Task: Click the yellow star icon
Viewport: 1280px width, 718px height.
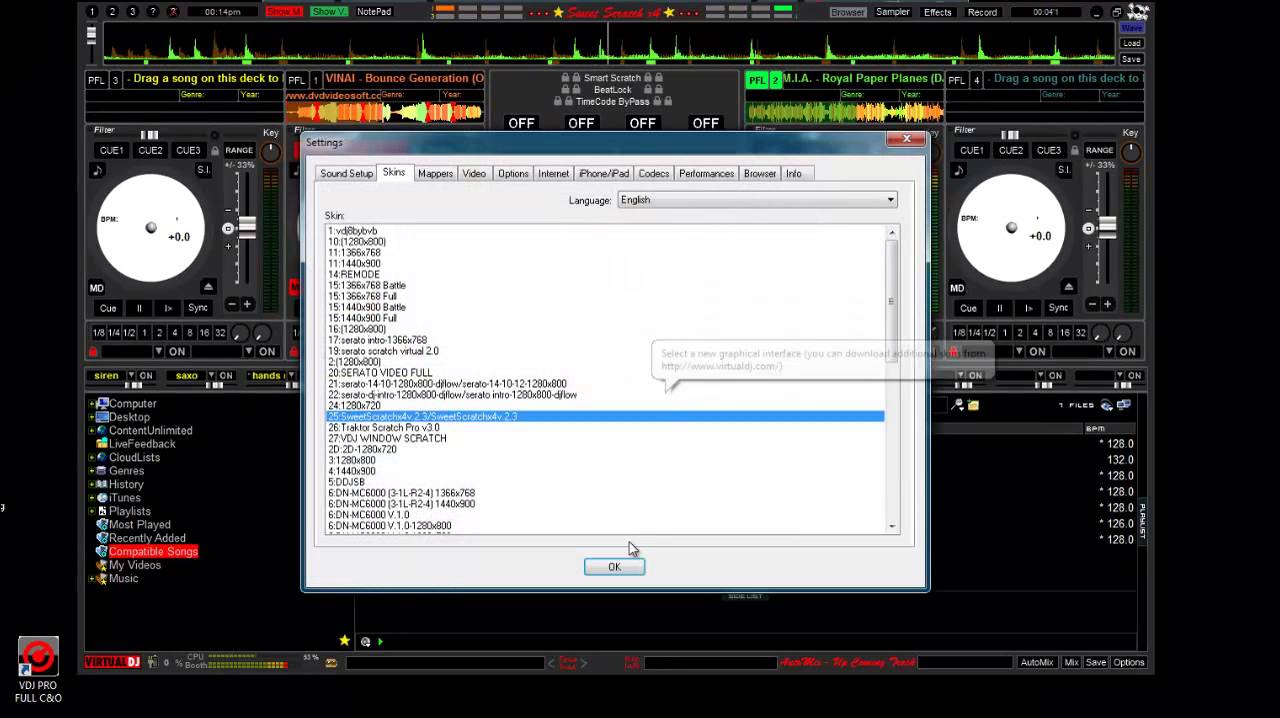Action: tap(344, 641)
